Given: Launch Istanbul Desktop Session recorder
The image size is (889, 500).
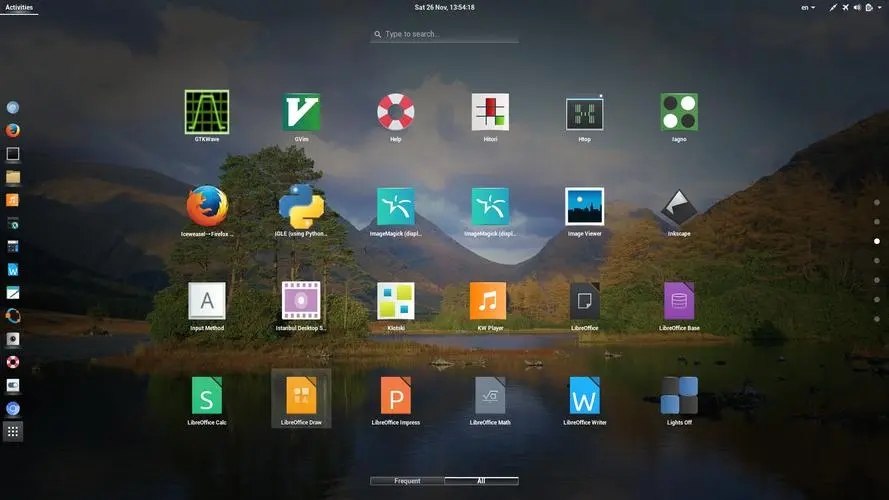Looking at the screenshot, I should coord(302,301).
